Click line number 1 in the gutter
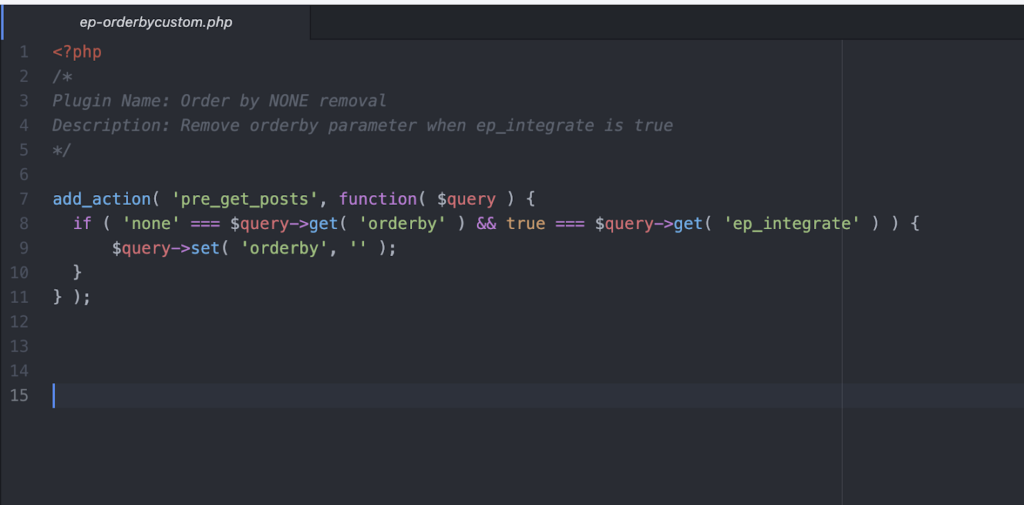This screenshot has width=1024, height=505. point(24,52)
